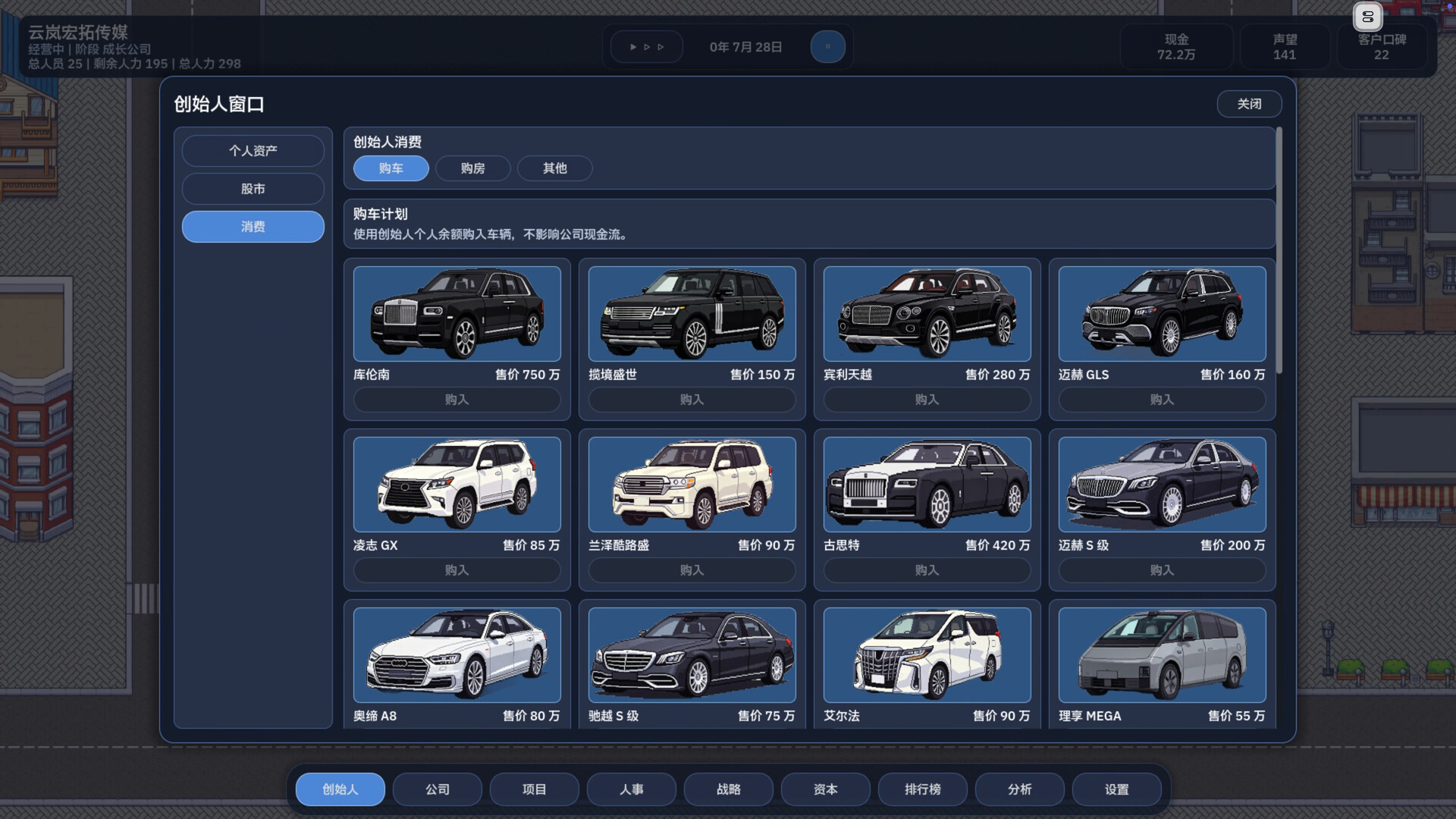
Task: Click 购入 under 凌志 GX
Action: point(457,570)
